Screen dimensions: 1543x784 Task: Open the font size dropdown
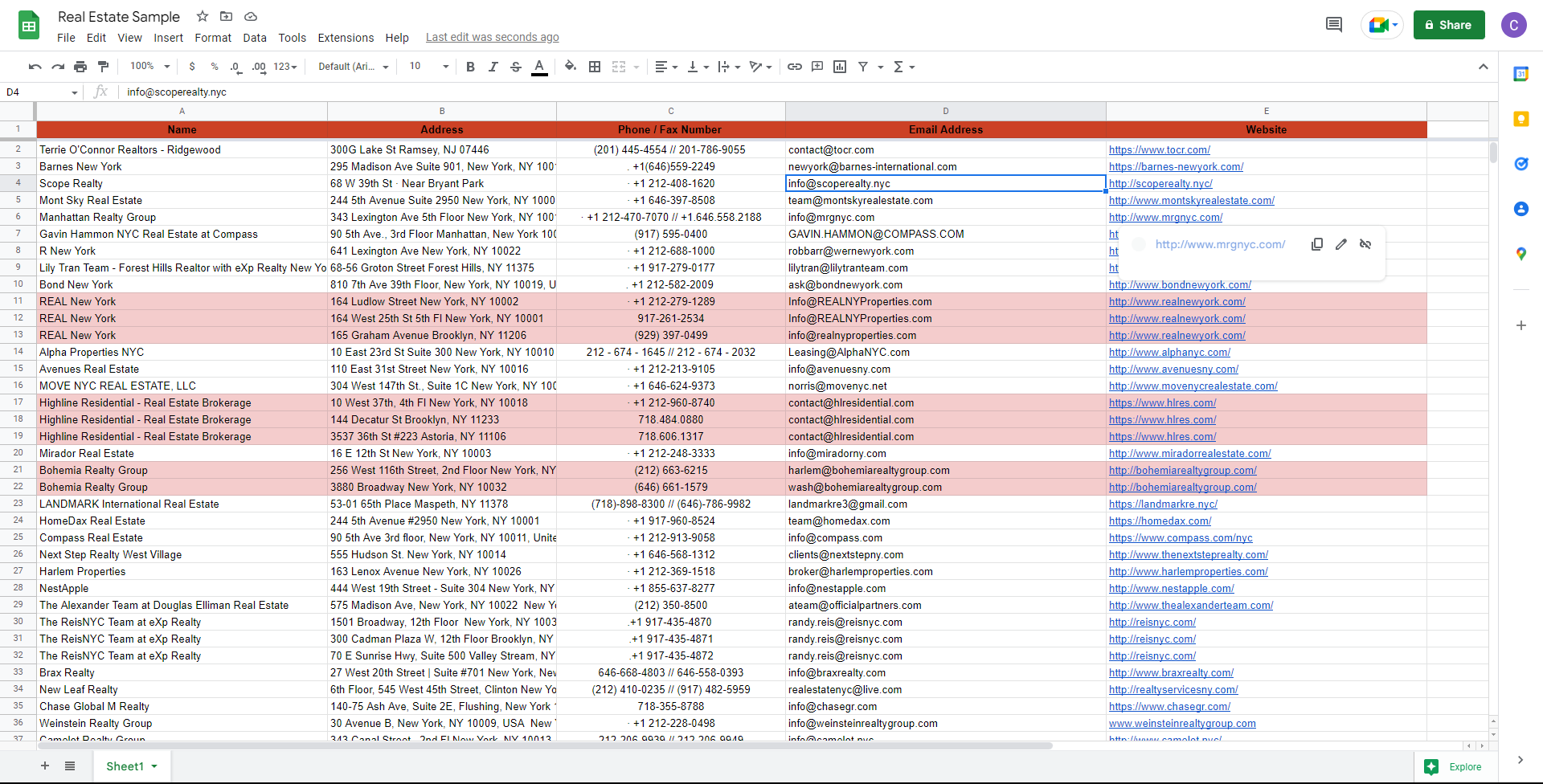coord(429,67)
